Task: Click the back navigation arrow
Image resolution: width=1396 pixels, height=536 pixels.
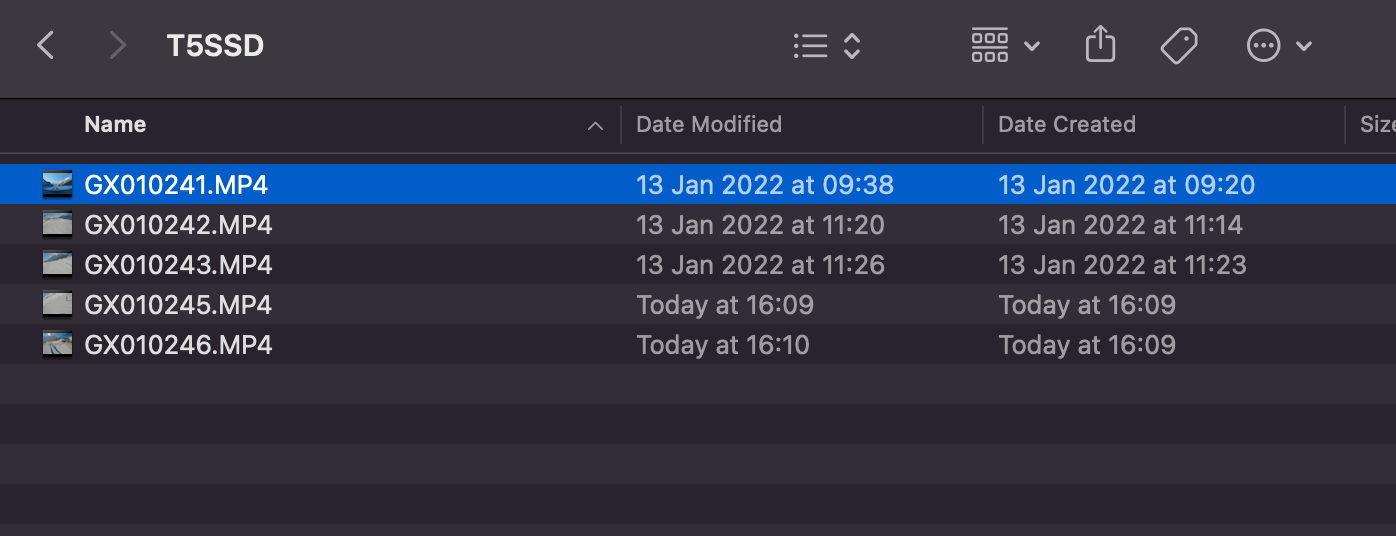Action: click(x=45, y=45)
